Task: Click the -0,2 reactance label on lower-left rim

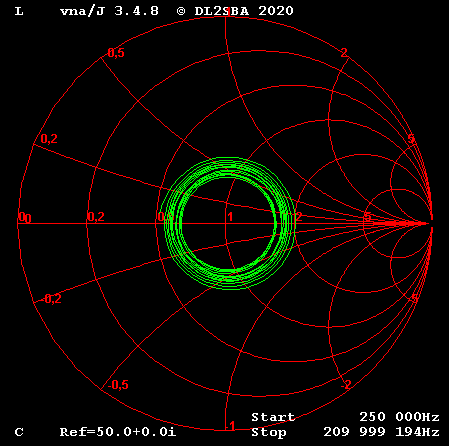Action: click(x=52, y=299)
